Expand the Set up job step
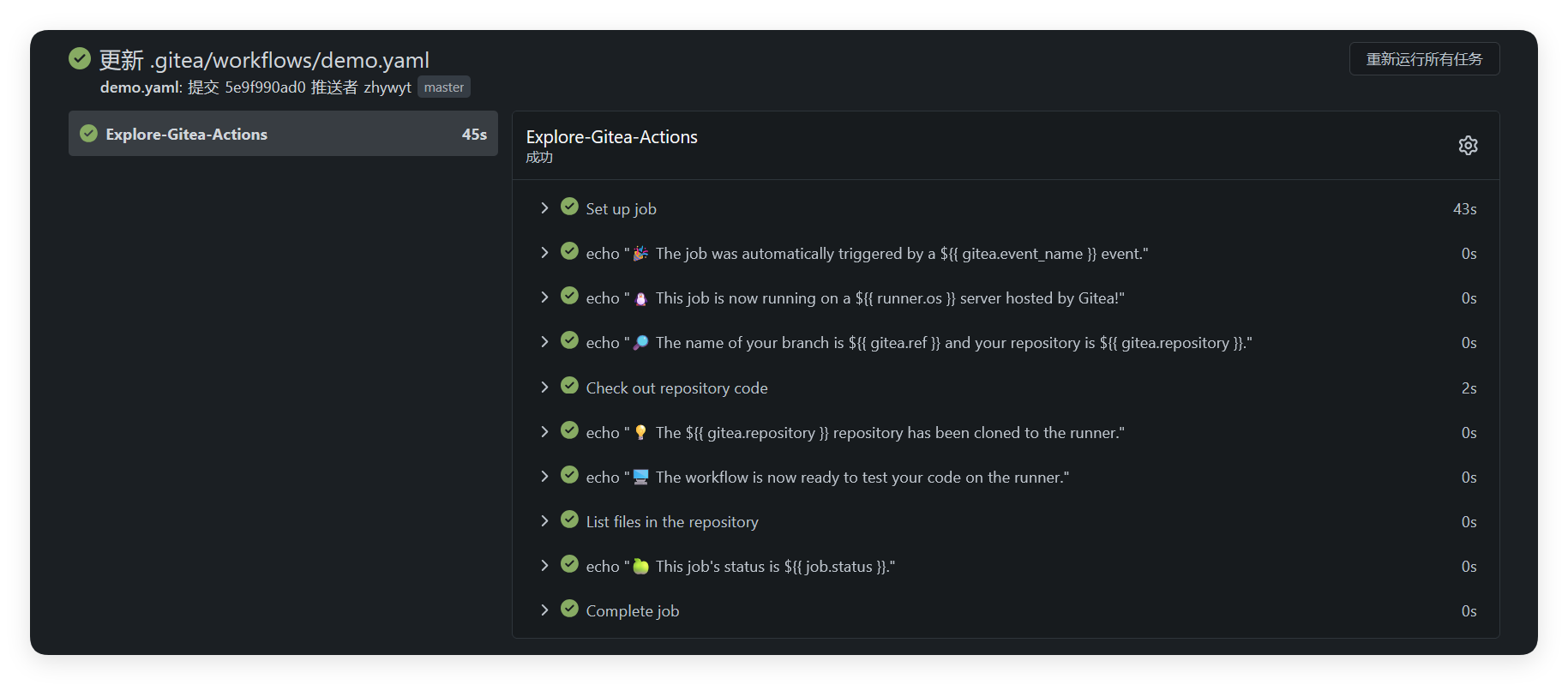1568x685 pixels. [544, 208]
